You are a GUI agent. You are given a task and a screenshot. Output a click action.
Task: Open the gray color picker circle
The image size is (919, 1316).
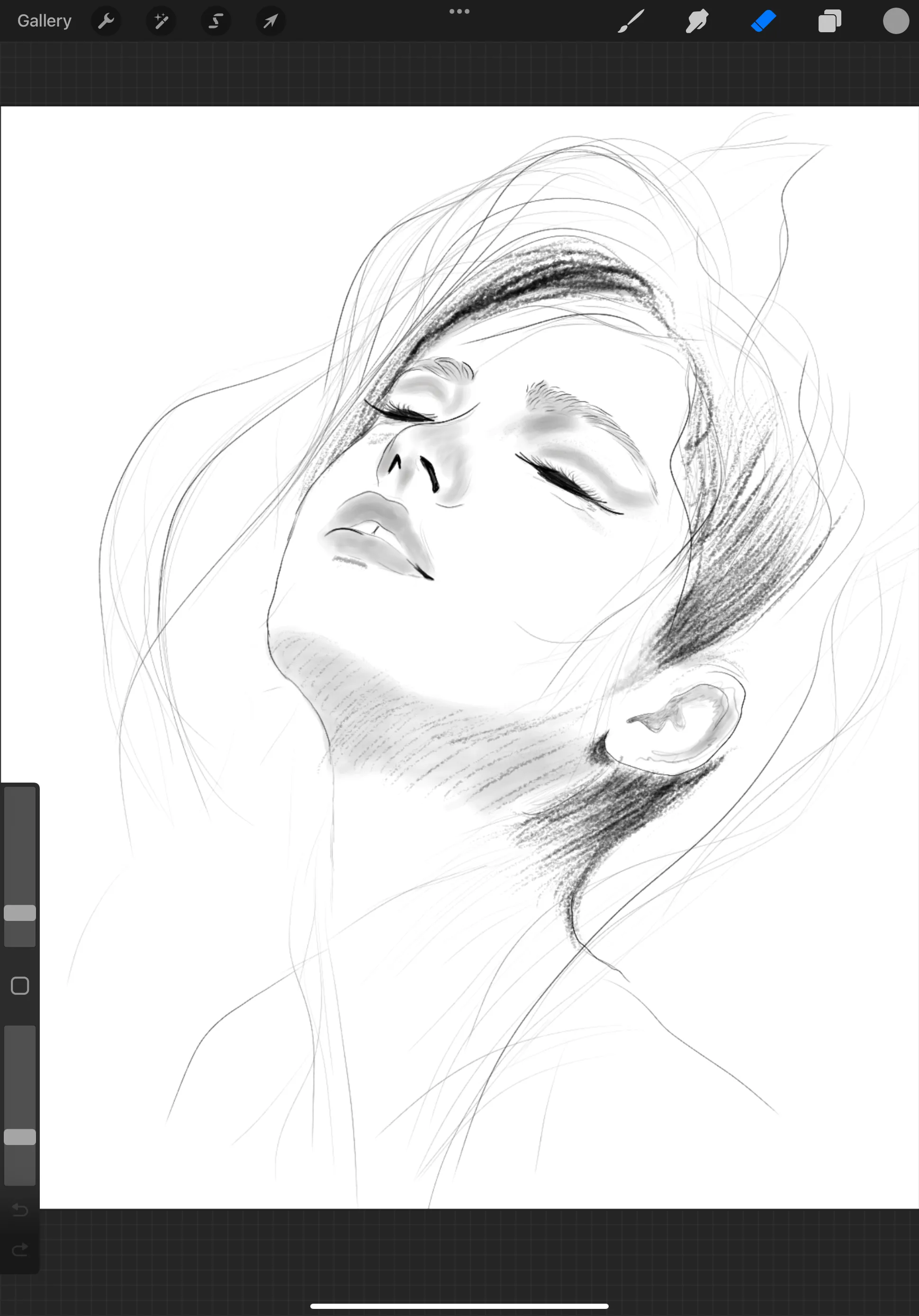pyautogui.click(x=895, y=21)
